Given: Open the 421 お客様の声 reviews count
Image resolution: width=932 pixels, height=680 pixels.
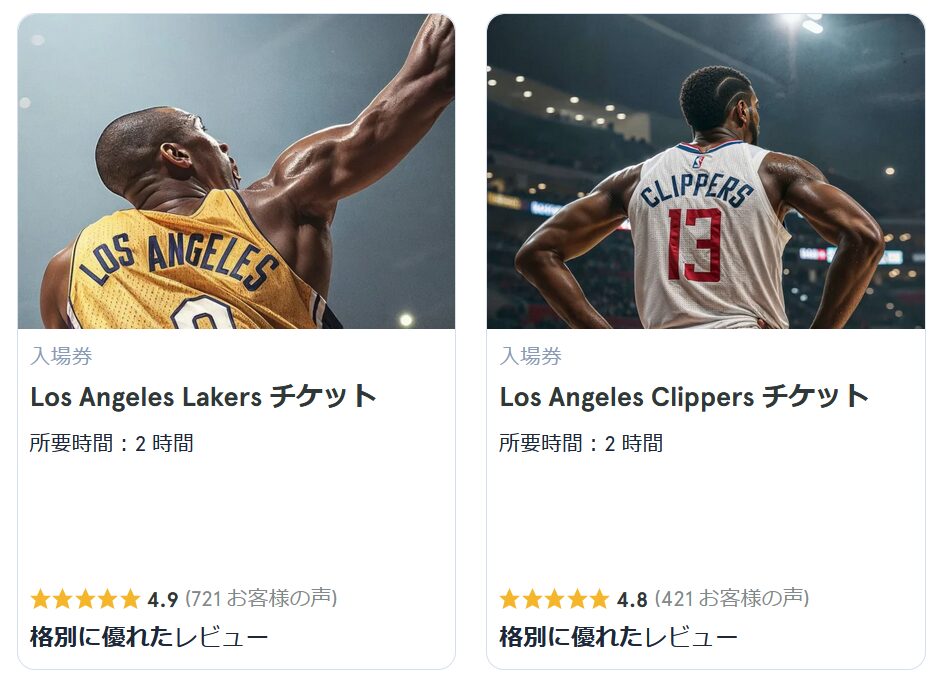Looking at the screenshot, I should coord(732,598).
